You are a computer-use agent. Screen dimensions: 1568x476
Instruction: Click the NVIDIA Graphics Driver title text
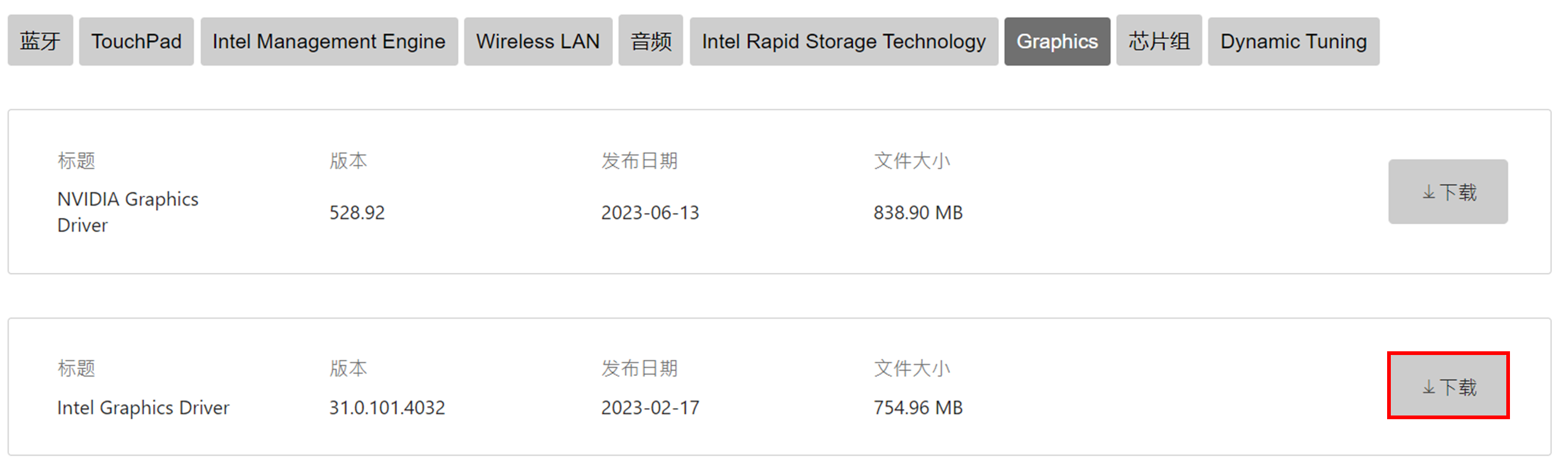click(127, 212)
